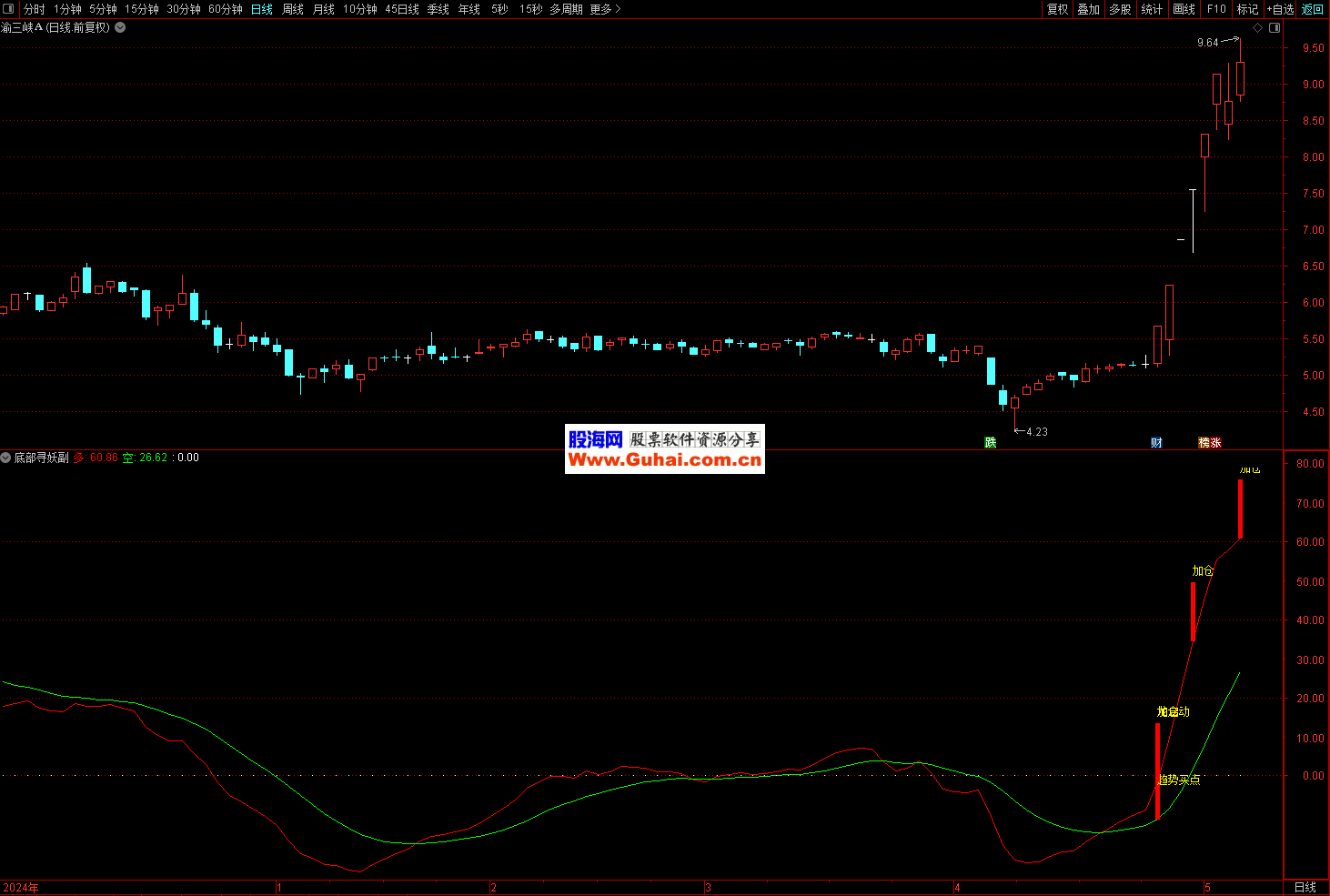Viewport: 1330px width, 896px height.
Task: Click the 统计 statistics button
Action: coord(1152,9)
